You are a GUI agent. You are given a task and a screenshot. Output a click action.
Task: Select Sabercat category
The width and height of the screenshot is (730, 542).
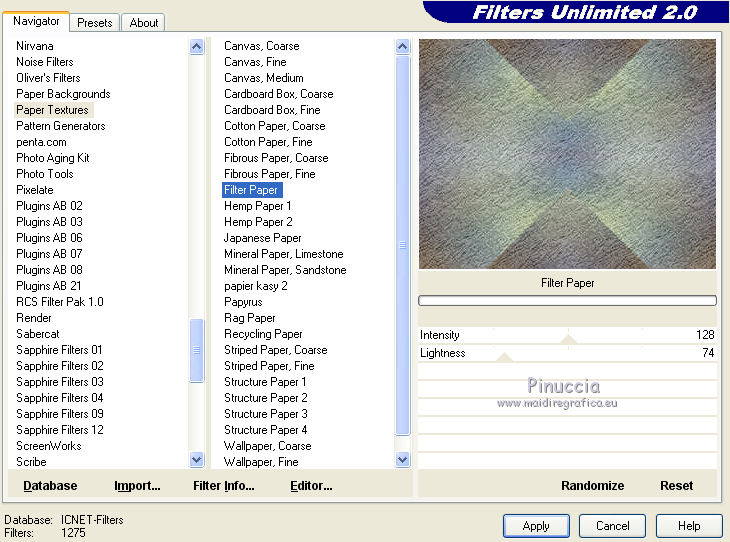point(38,334)
